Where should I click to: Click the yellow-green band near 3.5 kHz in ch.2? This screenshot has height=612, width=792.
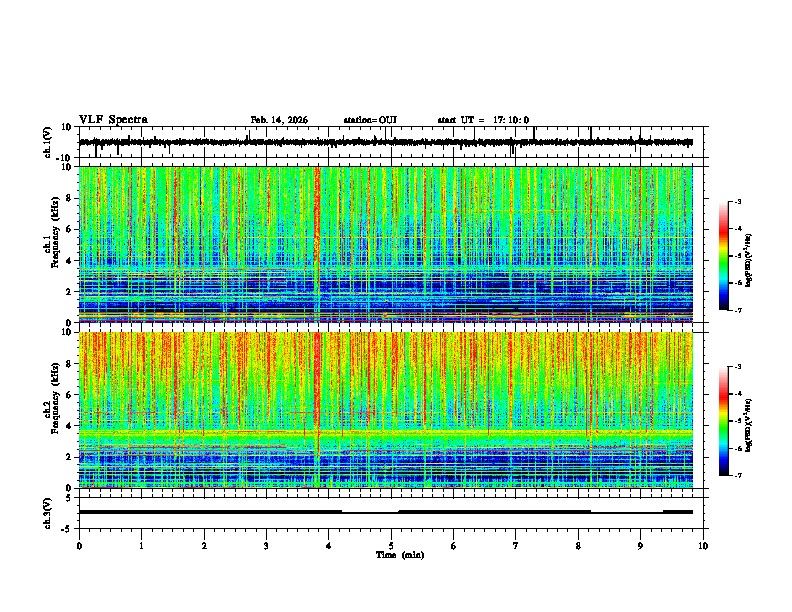click(x=385, y=433)
